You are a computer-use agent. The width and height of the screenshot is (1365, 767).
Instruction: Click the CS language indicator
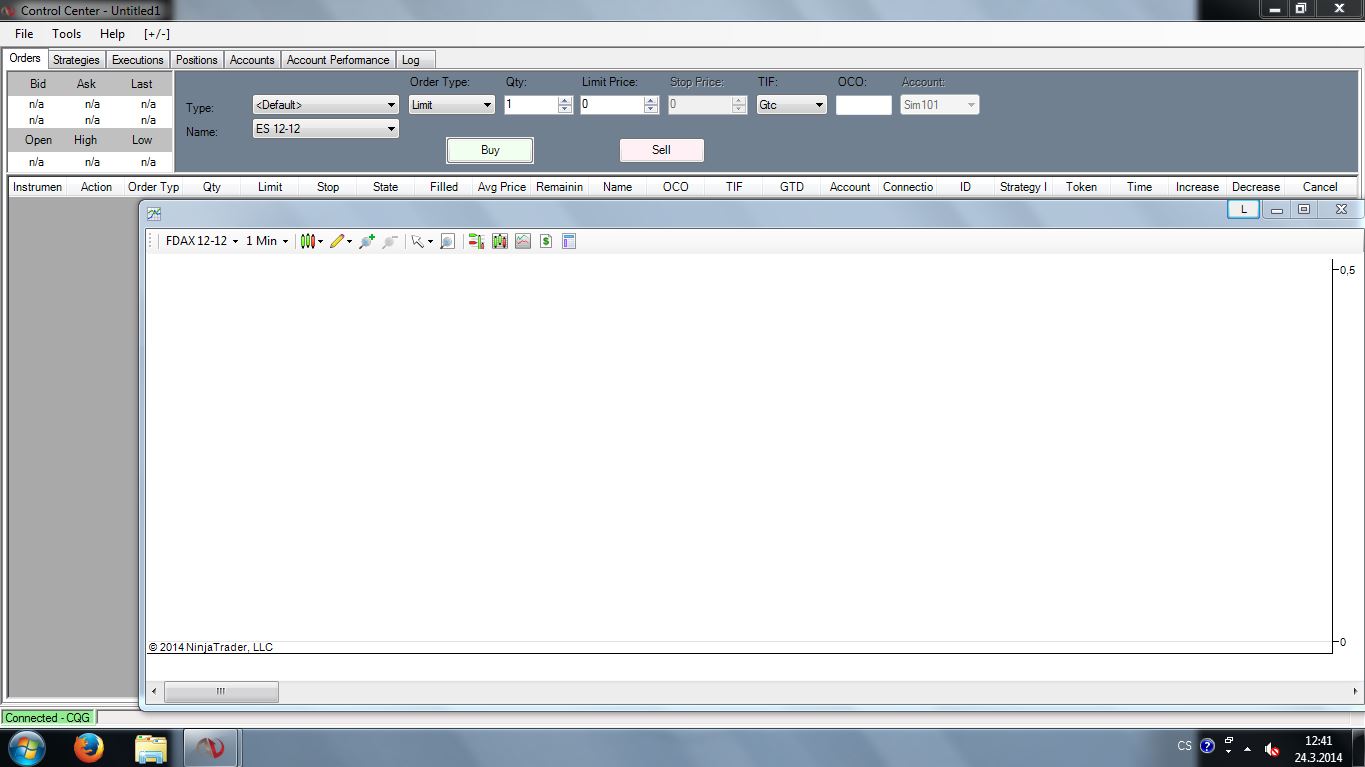(x=1184, y=746)
